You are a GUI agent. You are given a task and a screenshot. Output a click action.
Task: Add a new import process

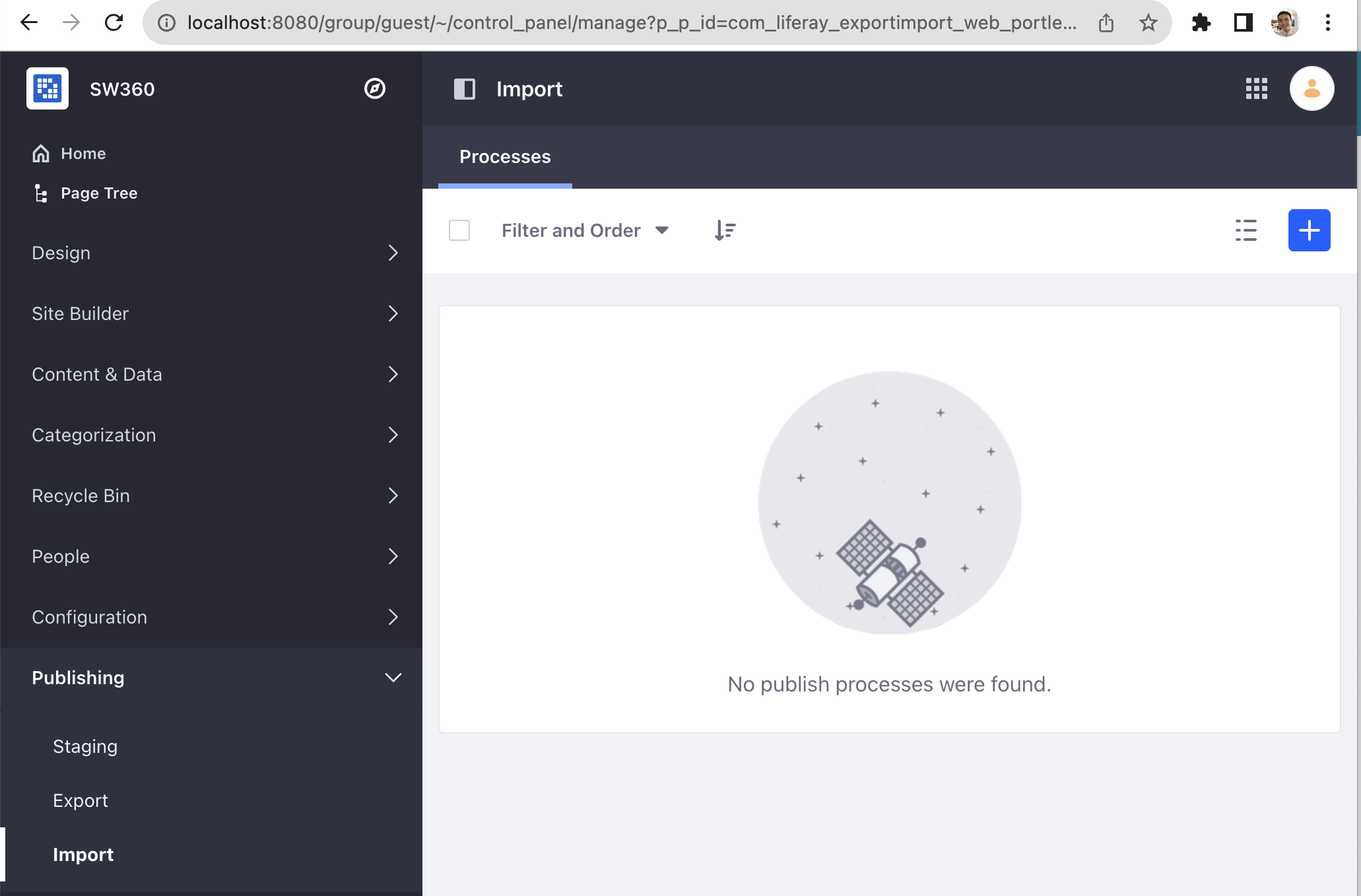point(1309,230)
